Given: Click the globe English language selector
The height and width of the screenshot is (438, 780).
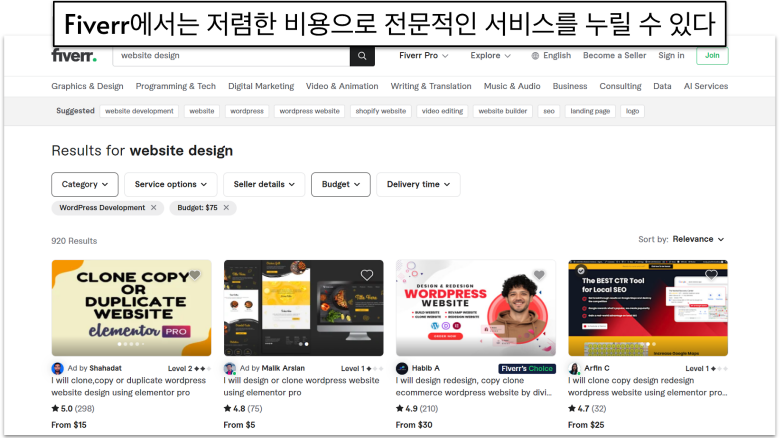Looking at the screenshot, I should click(x=551, y=56).
